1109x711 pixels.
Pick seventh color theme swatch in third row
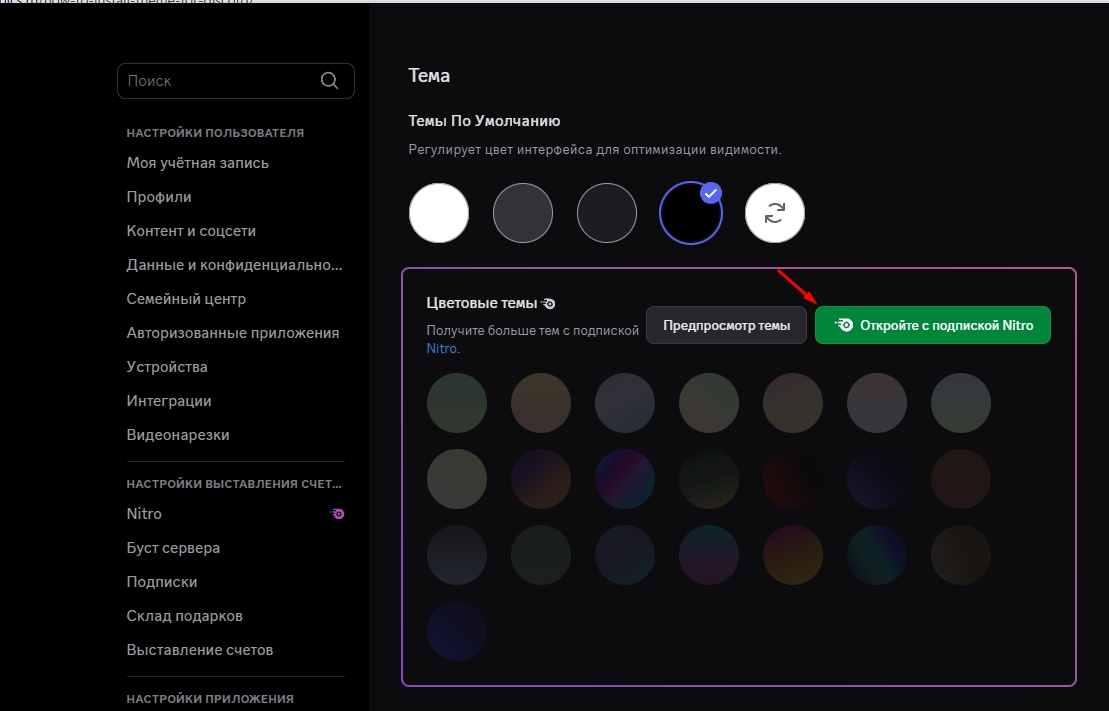coord(960,555)
